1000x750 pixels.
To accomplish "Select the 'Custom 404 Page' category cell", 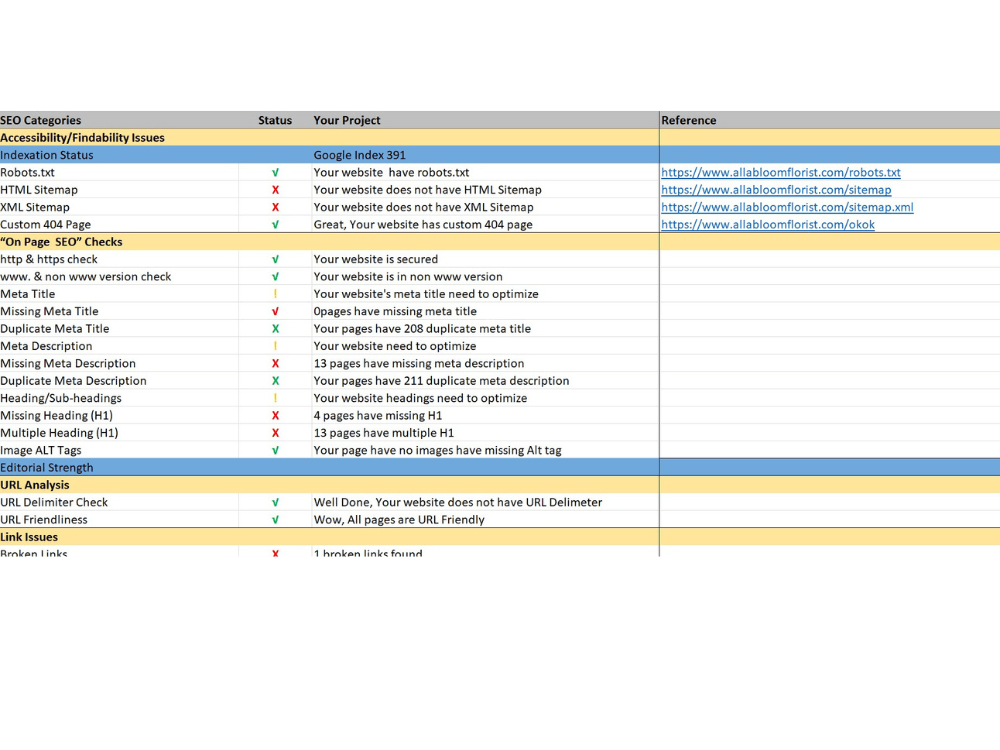I will tap(119, 224).
